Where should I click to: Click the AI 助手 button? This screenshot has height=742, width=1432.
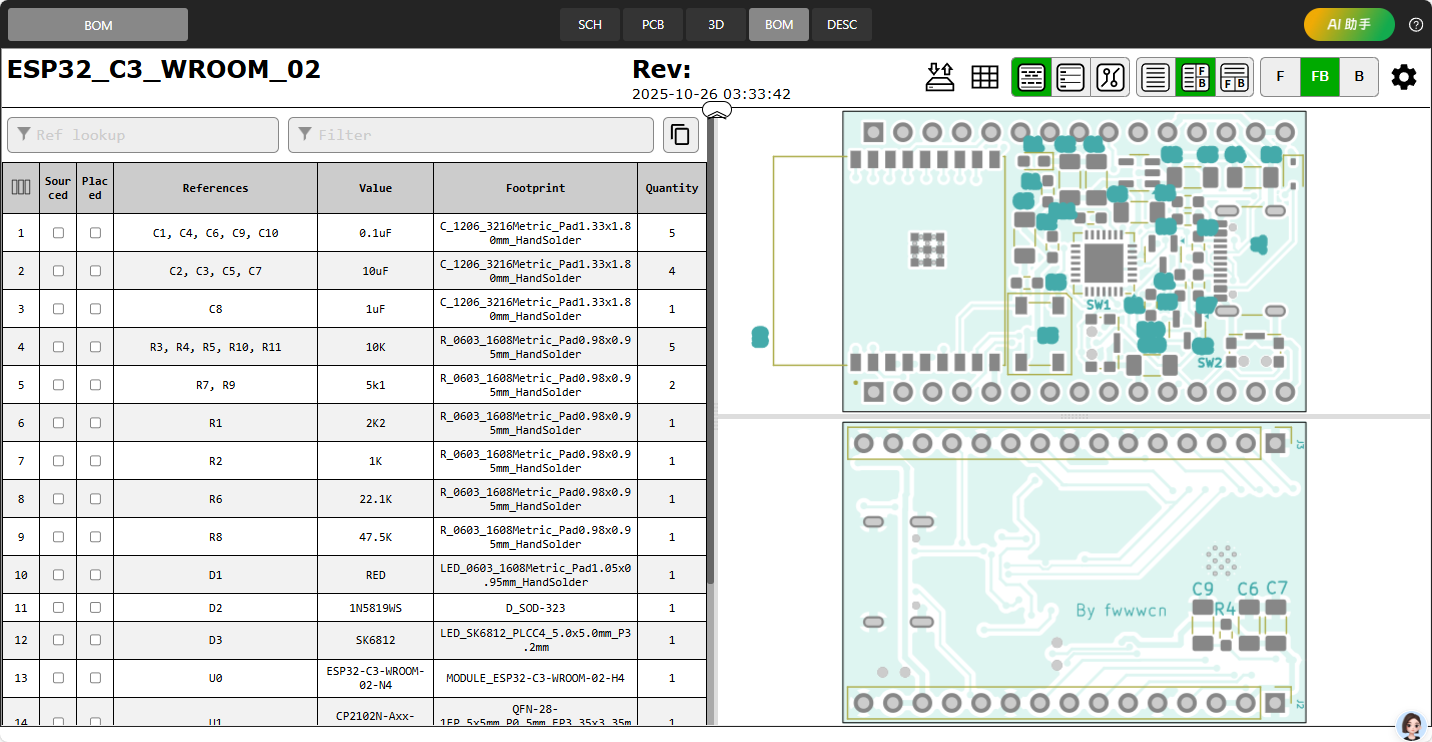pos(1348,25)
